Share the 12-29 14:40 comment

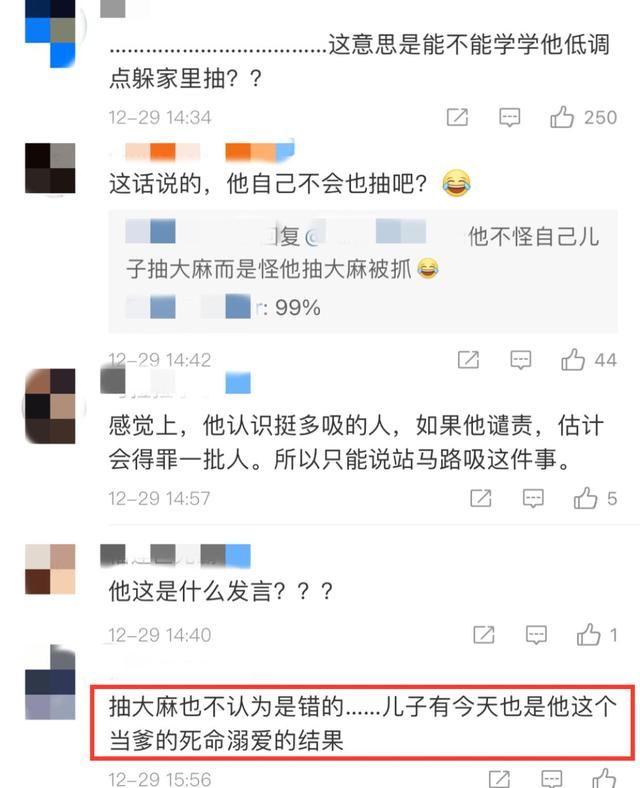click(484, 635)
